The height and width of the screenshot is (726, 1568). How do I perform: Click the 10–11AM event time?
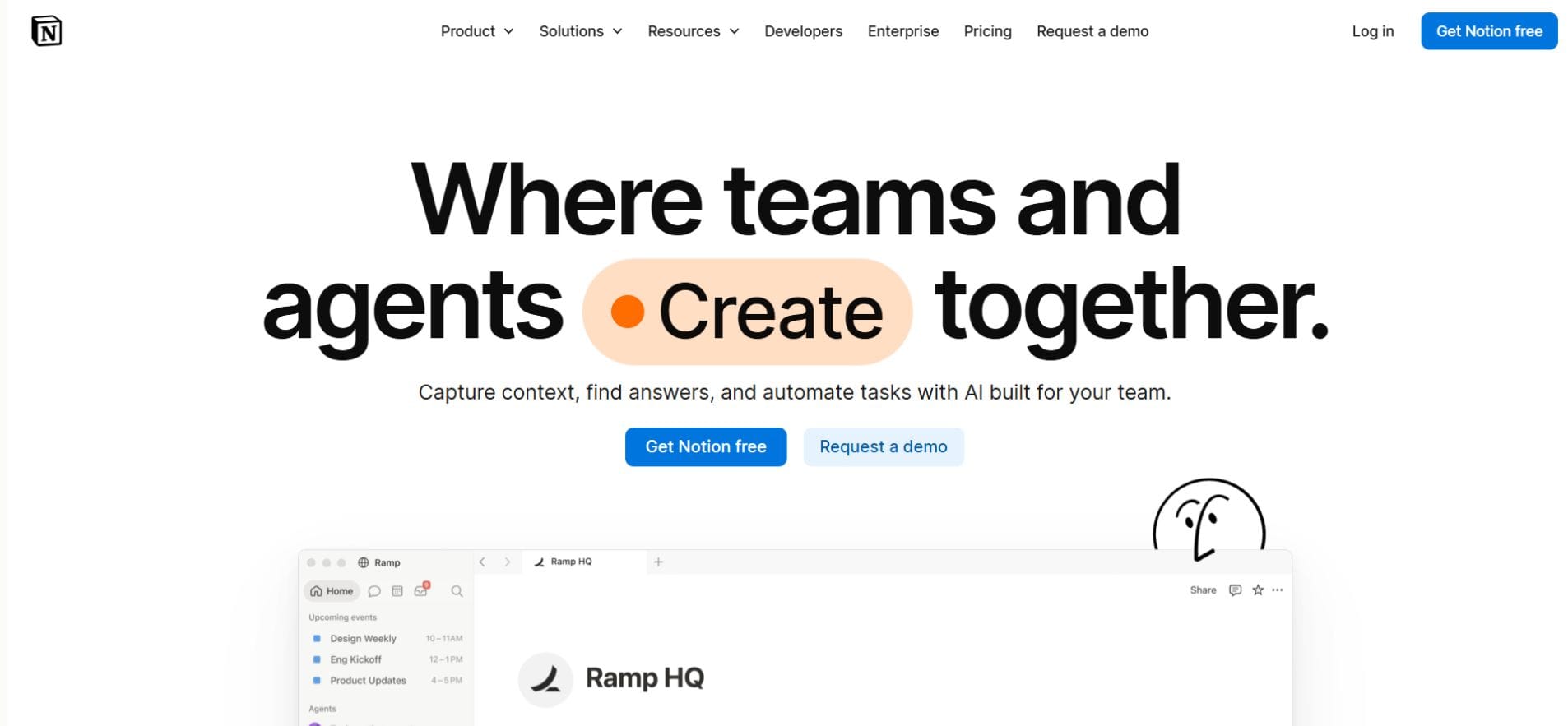[444, 638]
